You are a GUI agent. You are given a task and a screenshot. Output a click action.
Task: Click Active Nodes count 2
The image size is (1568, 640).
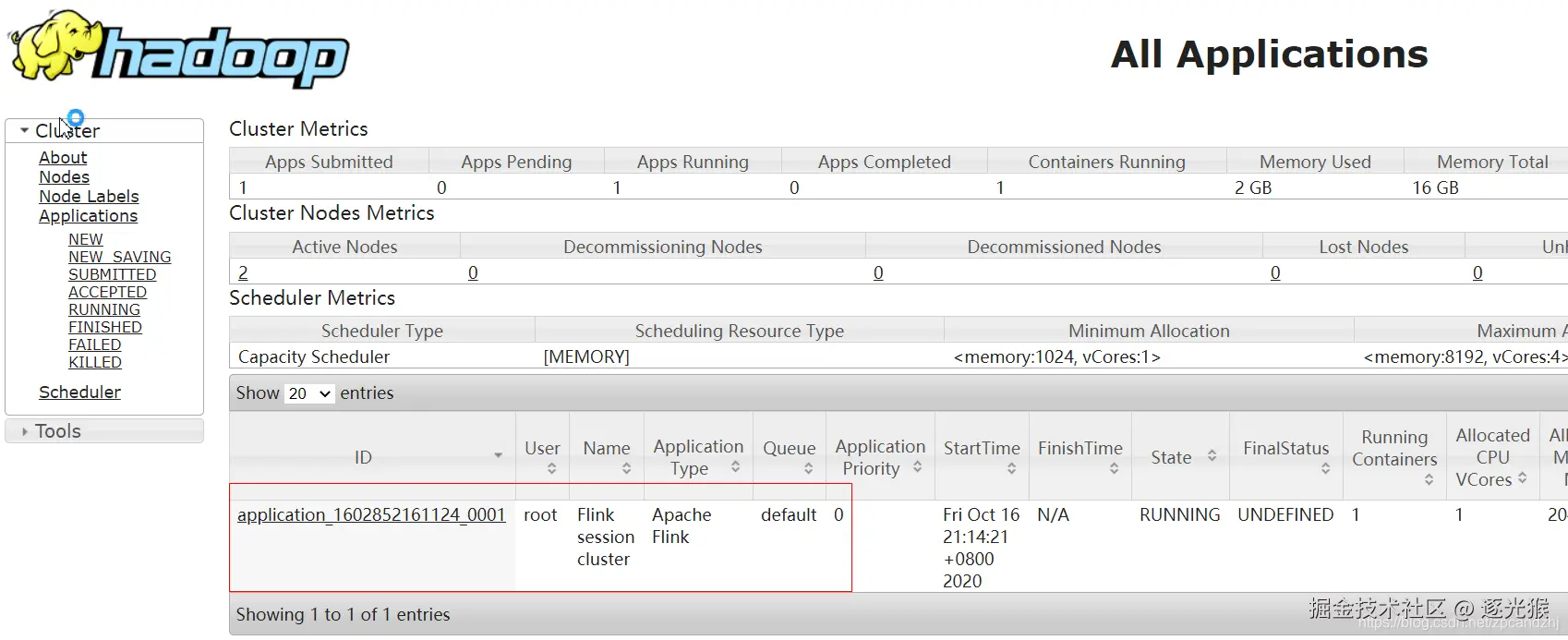[243, 272]
